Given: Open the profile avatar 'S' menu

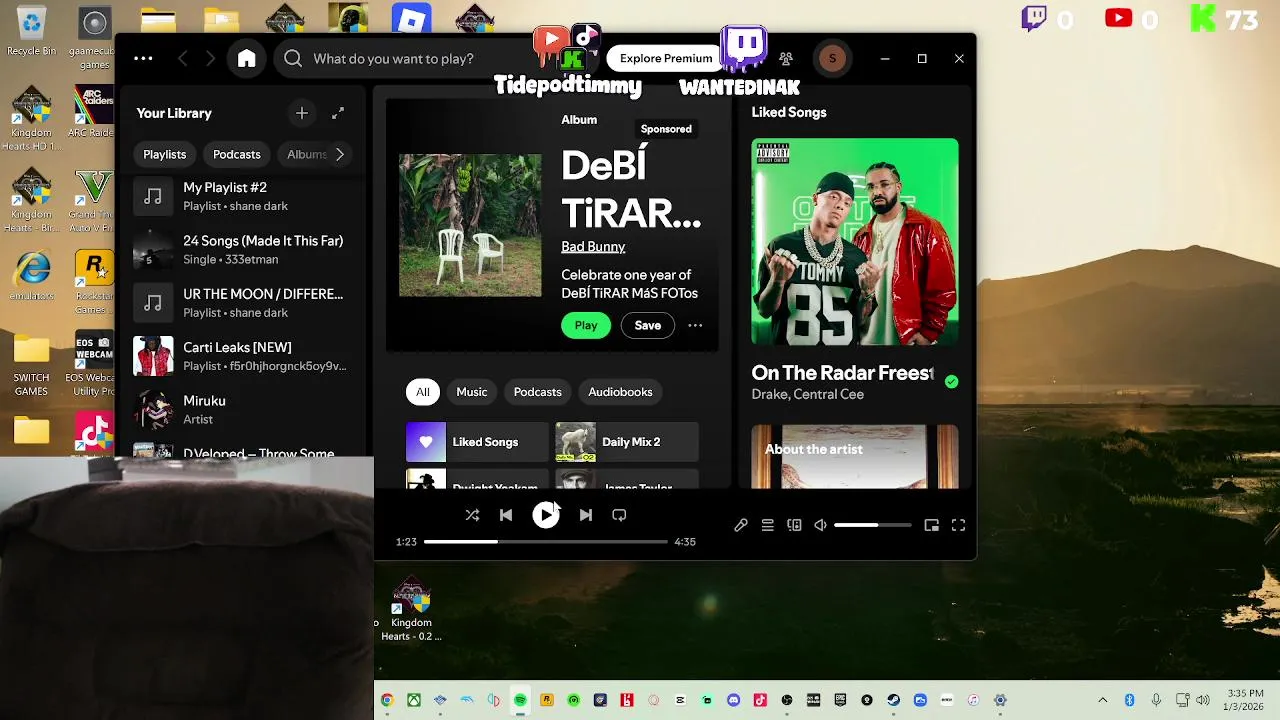Looking at the screenshot, I should click(832, 59).
